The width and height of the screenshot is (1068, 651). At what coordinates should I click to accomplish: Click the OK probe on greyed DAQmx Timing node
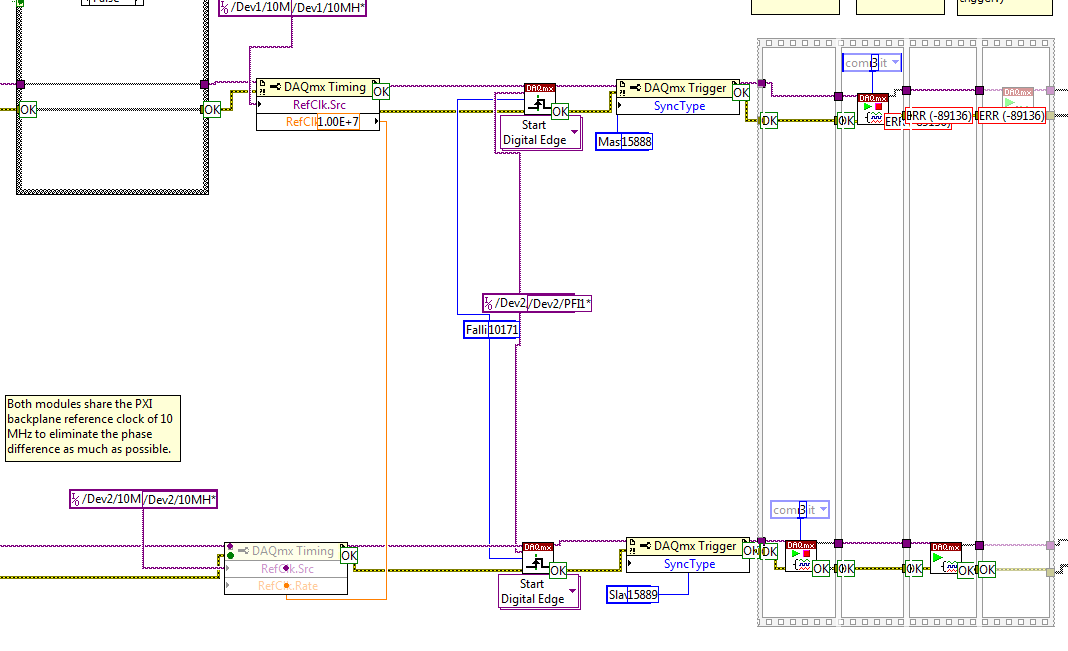pyautogui.click(x=349, y=555)
